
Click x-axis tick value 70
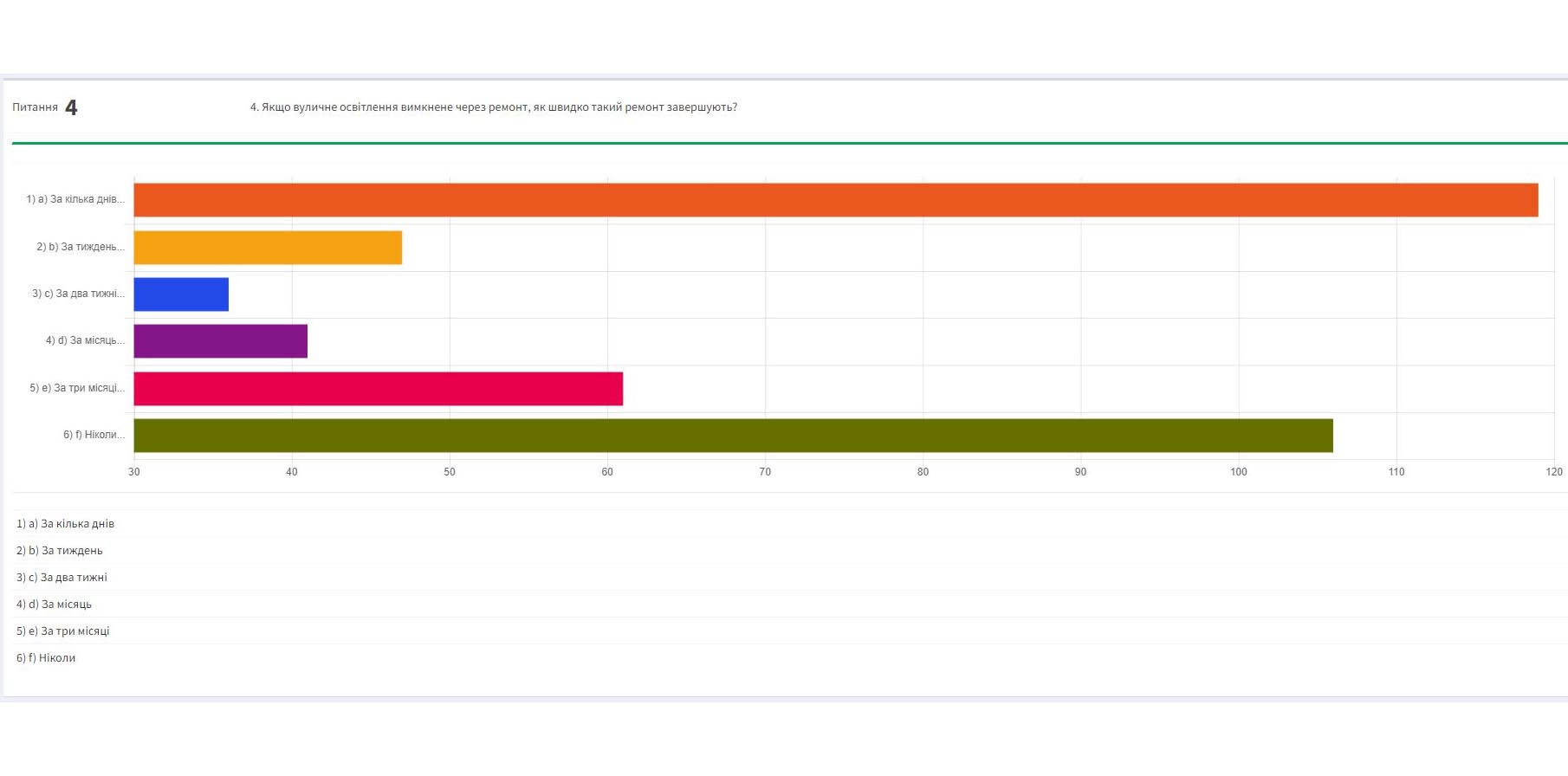765,472
